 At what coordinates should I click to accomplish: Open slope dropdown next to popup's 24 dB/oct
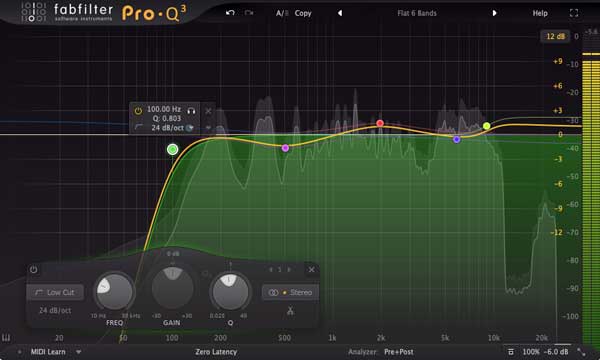[x=189, y=128]
